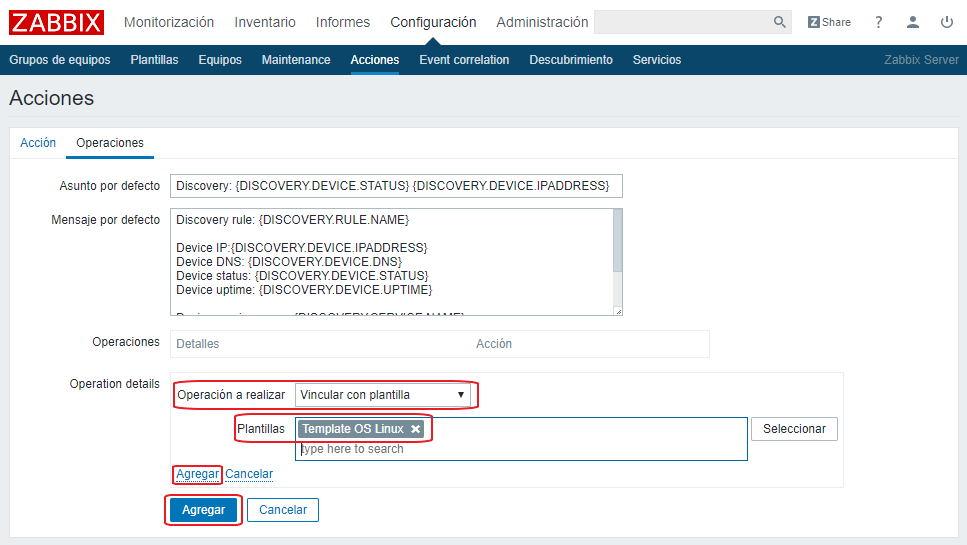Click the message textarea scrollbar

pos(617,241)
